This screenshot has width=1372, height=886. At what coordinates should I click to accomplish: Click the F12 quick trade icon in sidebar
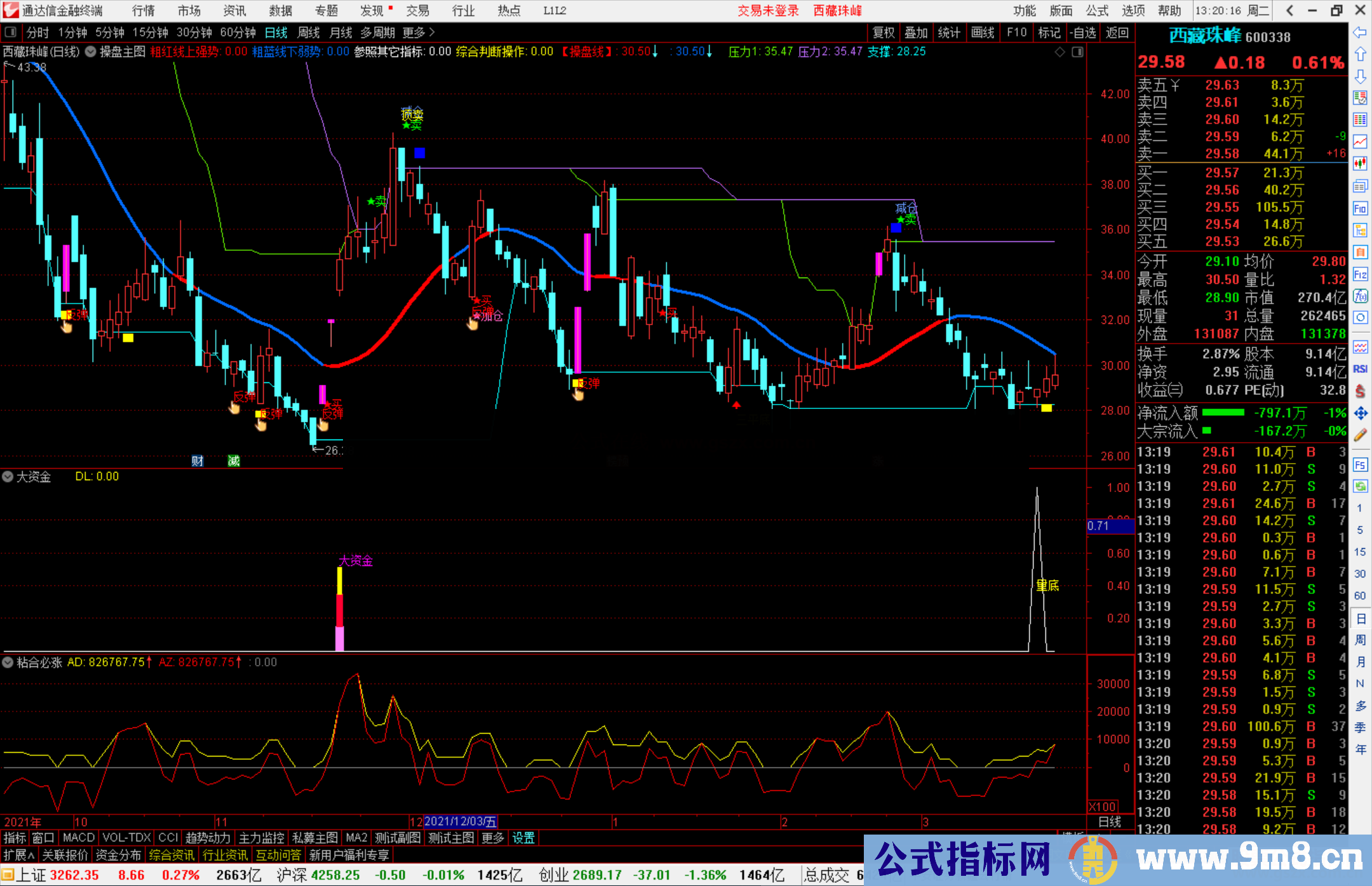click(1360, 271)
